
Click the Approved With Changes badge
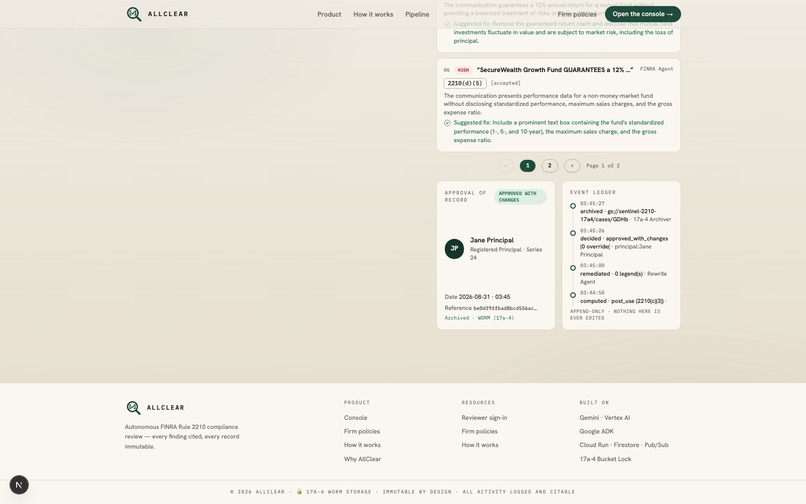(x=520, y=196)
